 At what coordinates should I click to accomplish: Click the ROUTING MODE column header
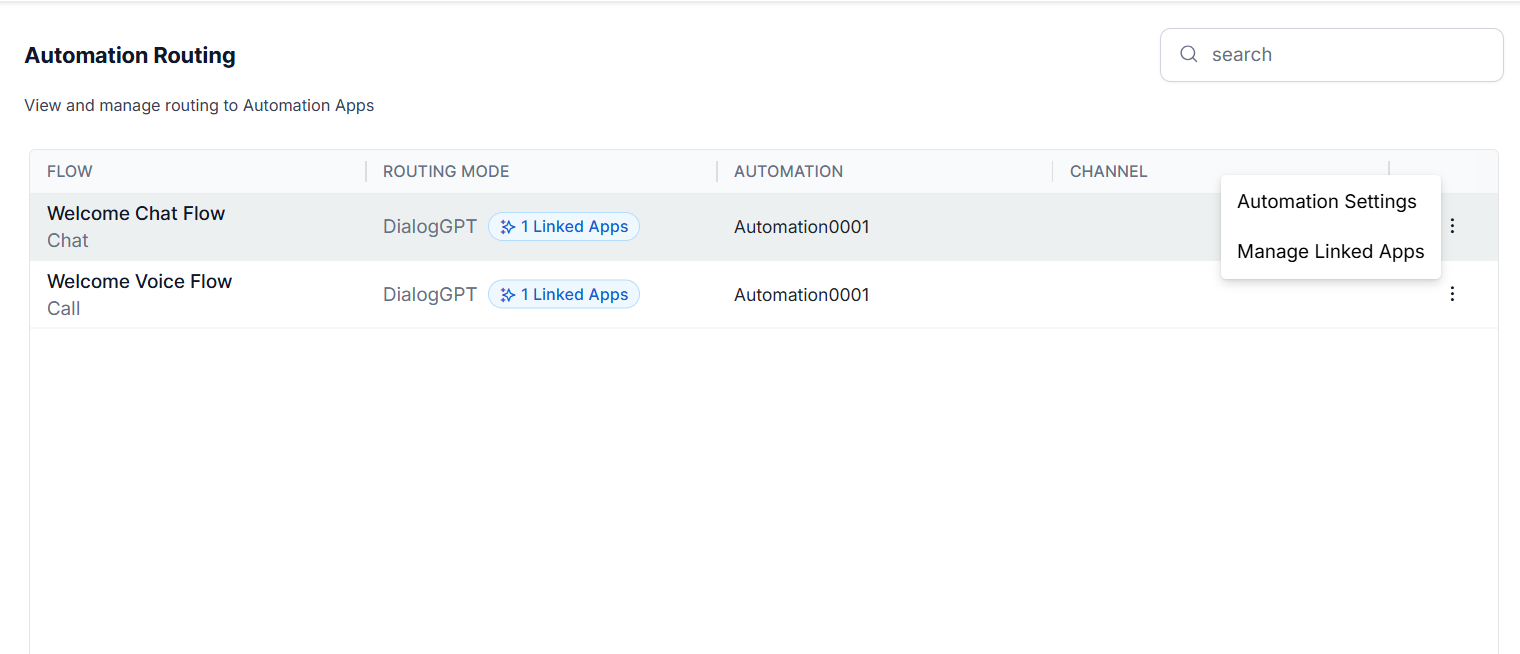click(446, 172)
